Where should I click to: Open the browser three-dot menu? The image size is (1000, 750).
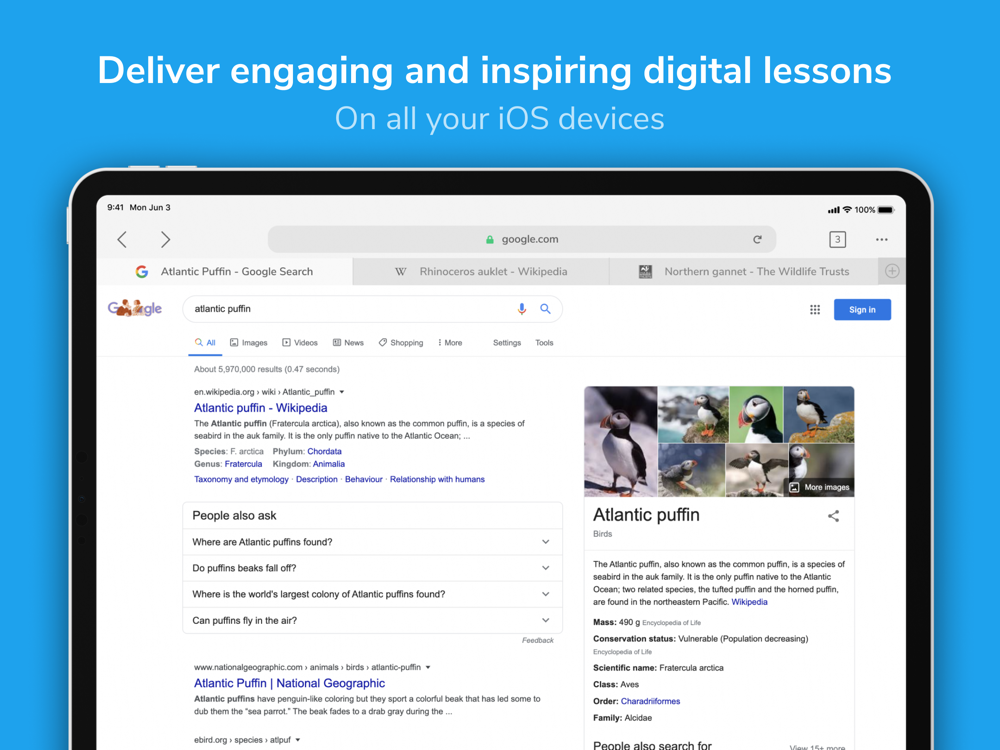[881, 240]
